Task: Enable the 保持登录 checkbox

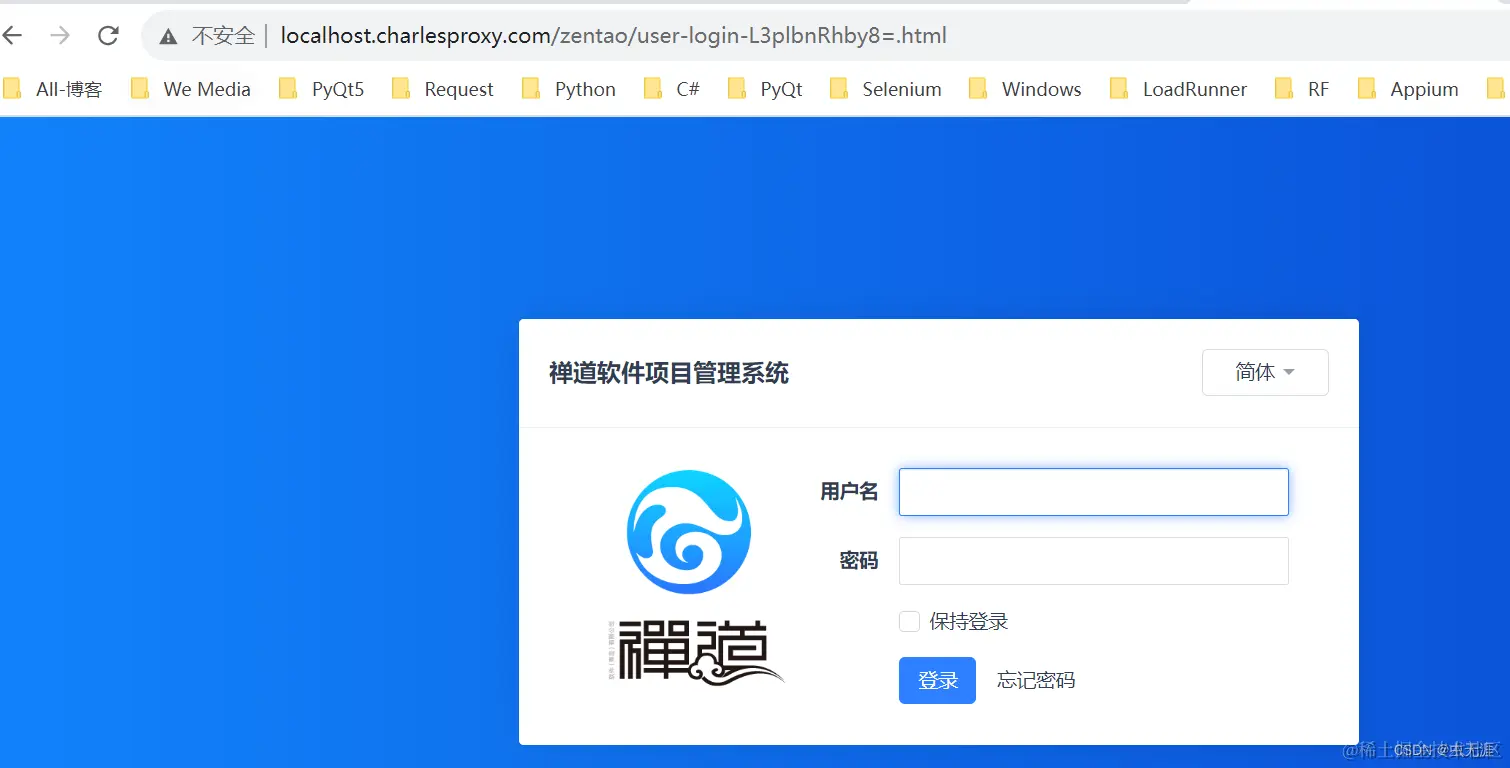Action: tap(909, 621)
